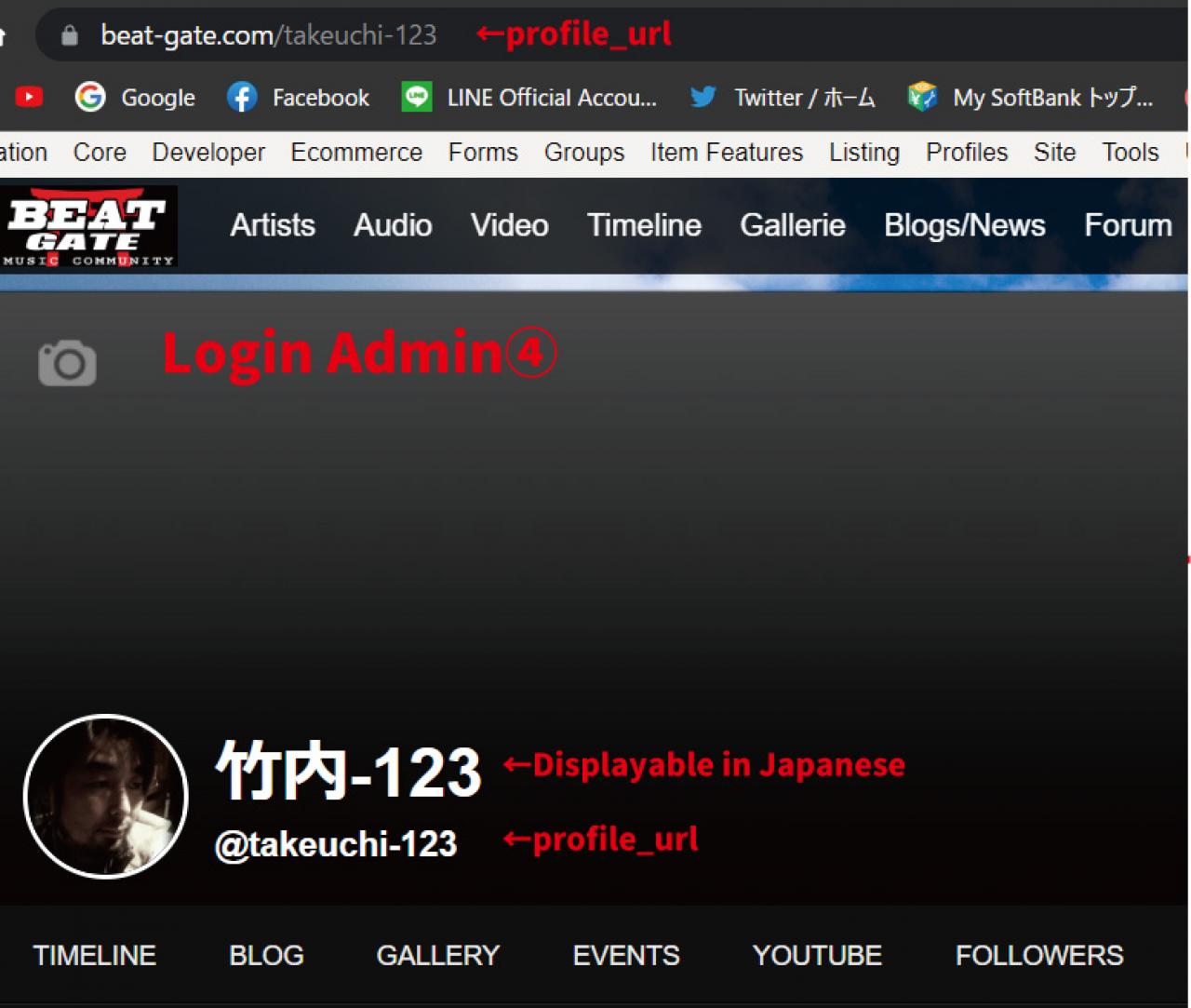Click the Beat Gate logo

(88, 227)
